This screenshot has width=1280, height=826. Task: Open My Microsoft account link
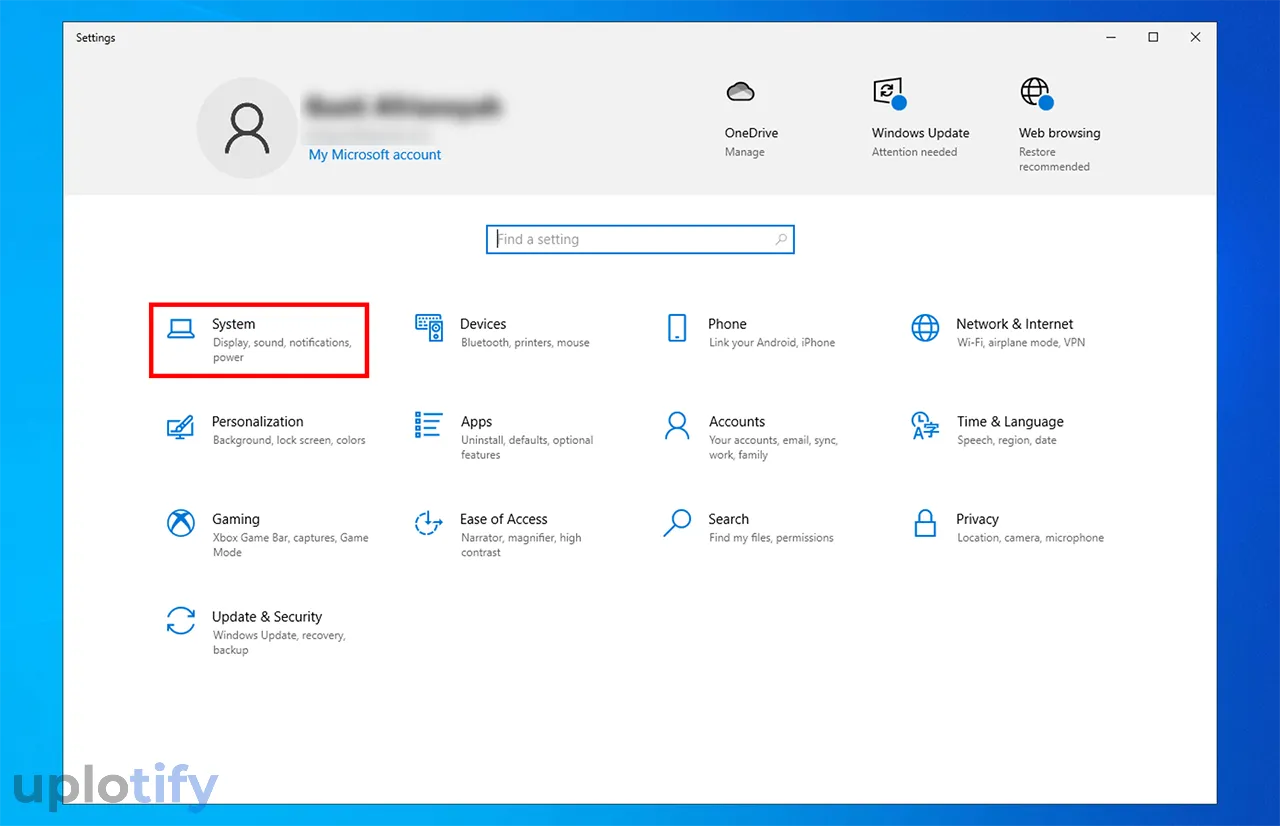pos(375,155)
